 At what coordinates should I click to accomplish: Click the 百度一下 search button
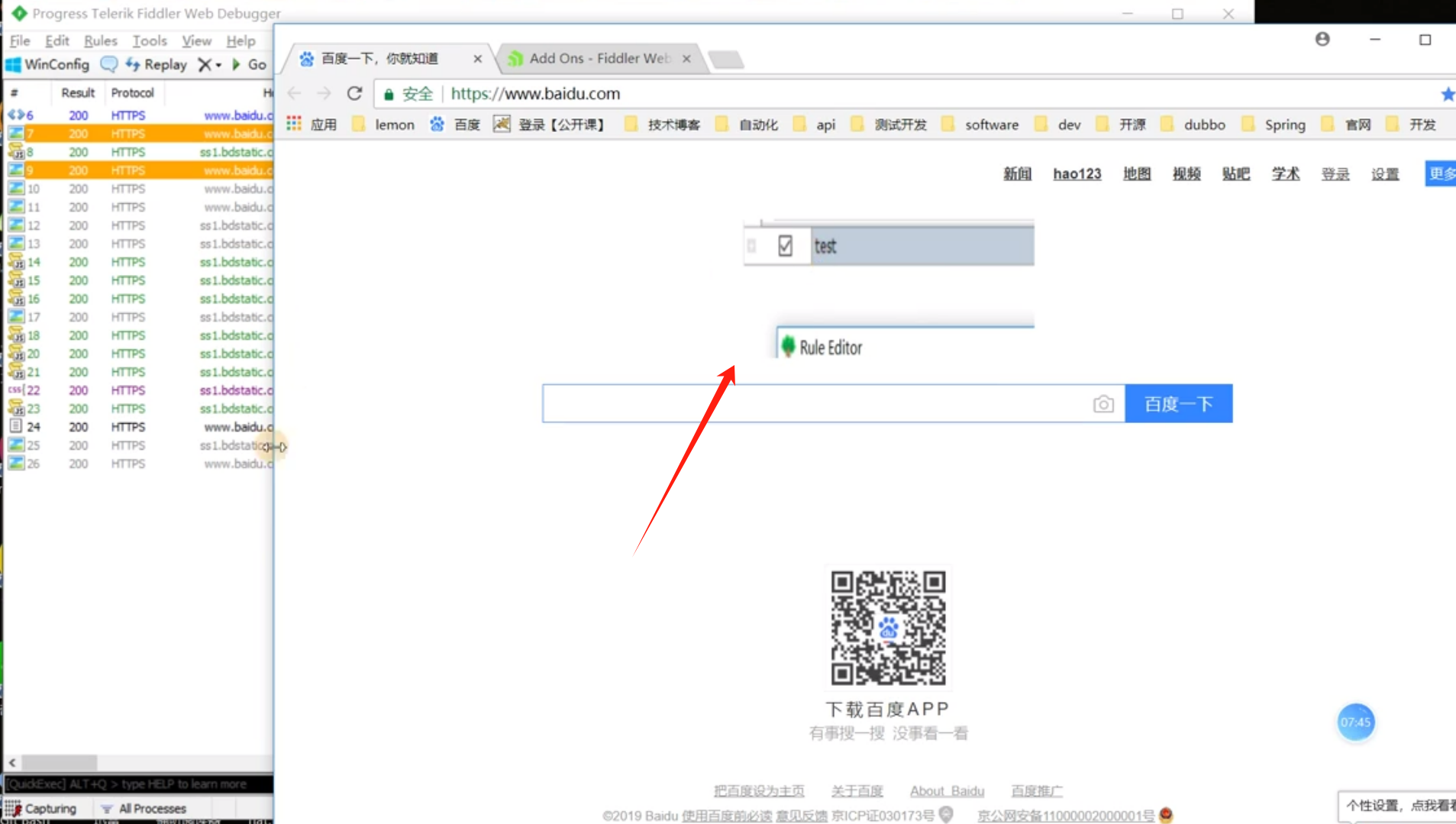[x=1179, y=403]
